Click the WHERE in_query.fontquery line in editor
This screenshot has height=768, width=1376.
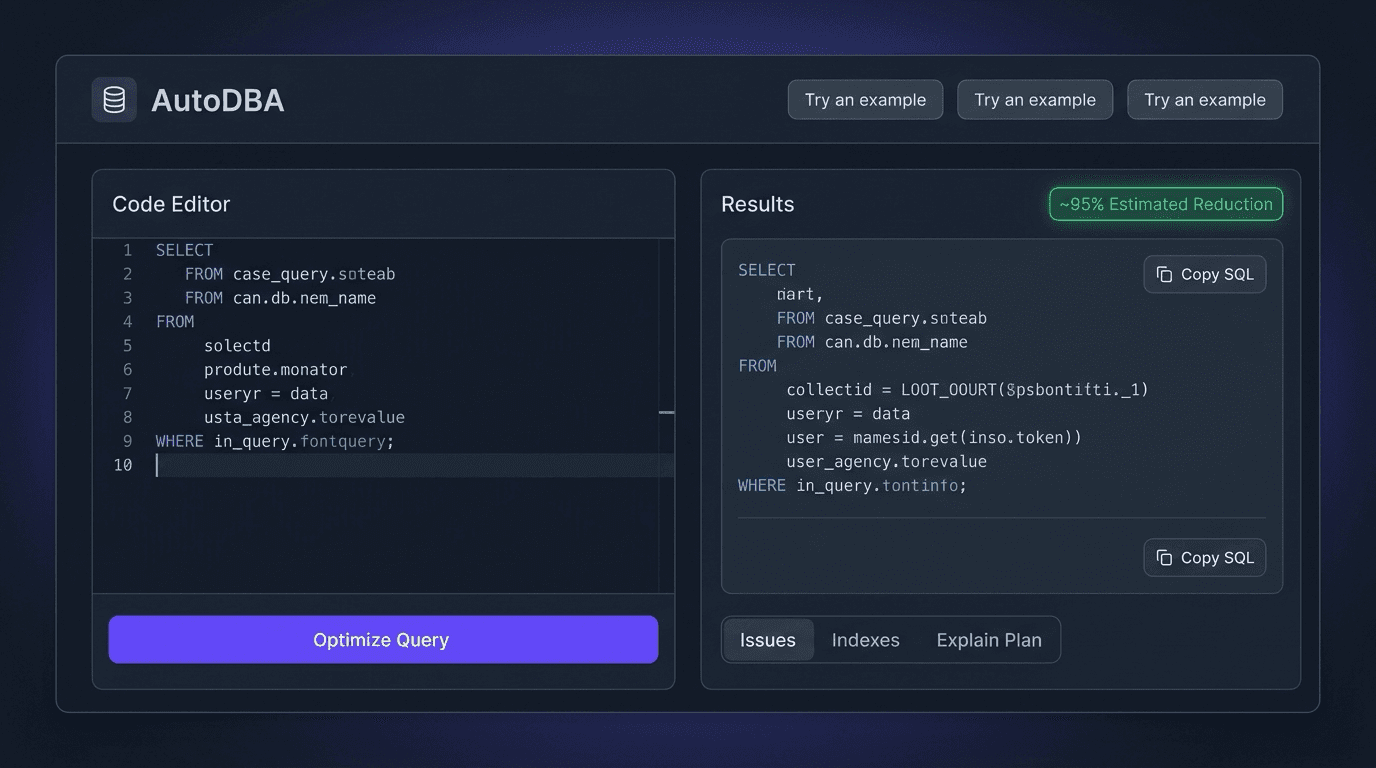point(275,441)
